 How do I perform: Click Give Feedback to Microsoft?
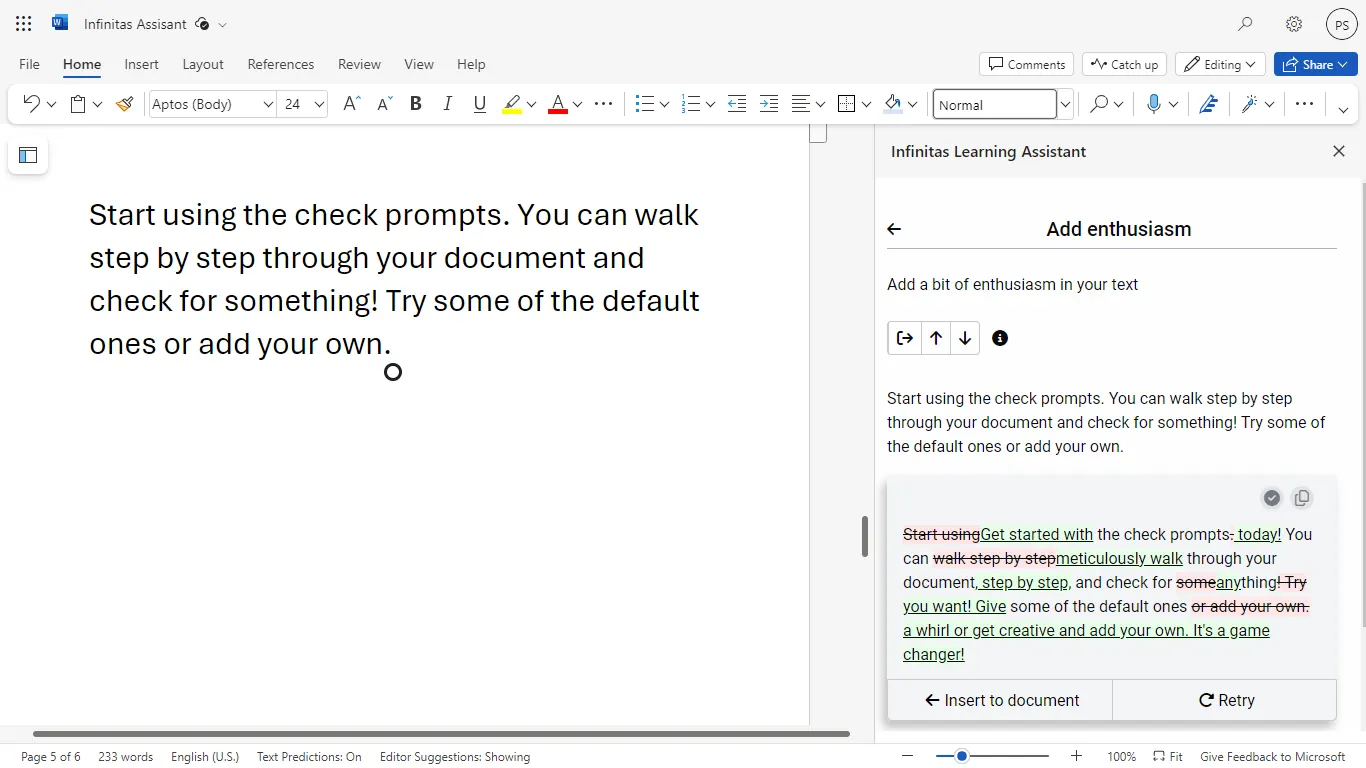1273,757
